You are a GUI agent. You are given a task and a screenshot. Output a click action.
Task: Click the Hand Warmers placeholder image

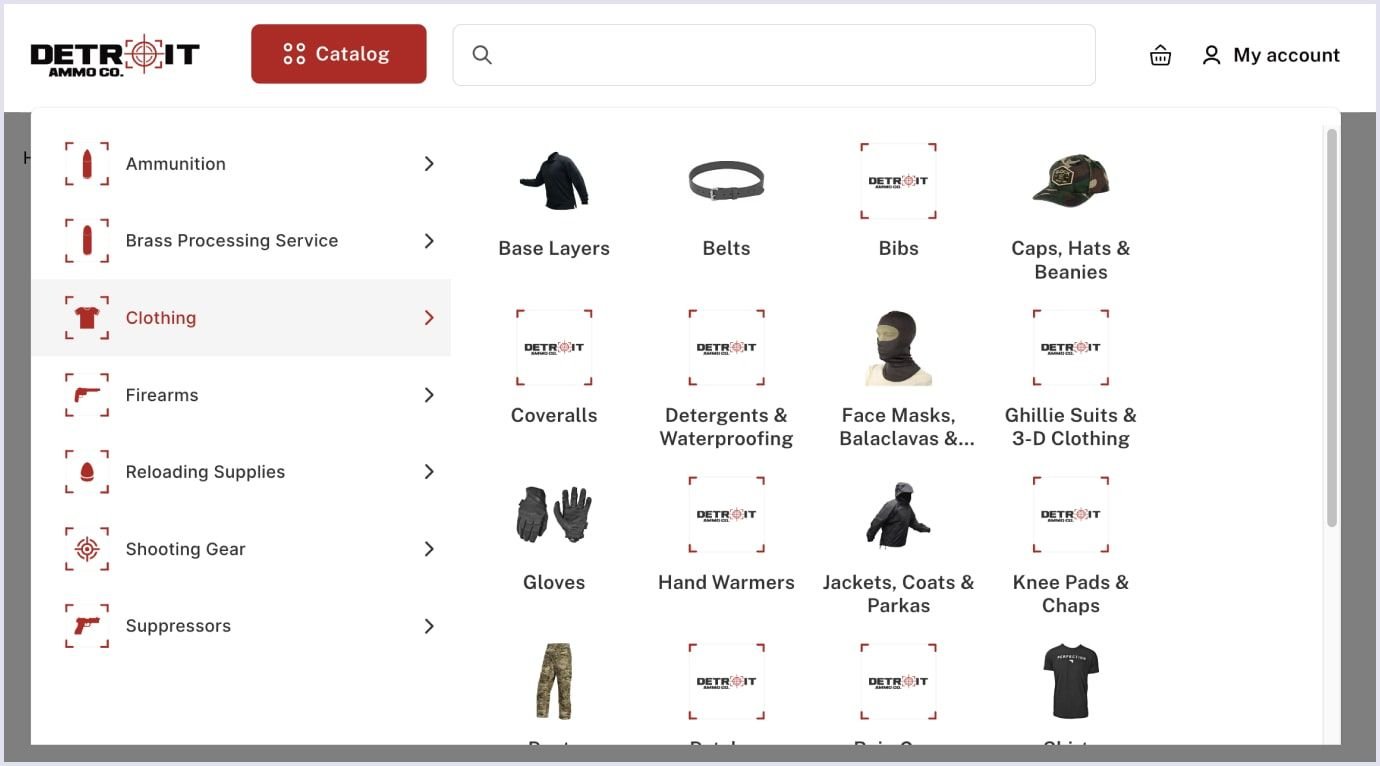[x=726, y=515]
